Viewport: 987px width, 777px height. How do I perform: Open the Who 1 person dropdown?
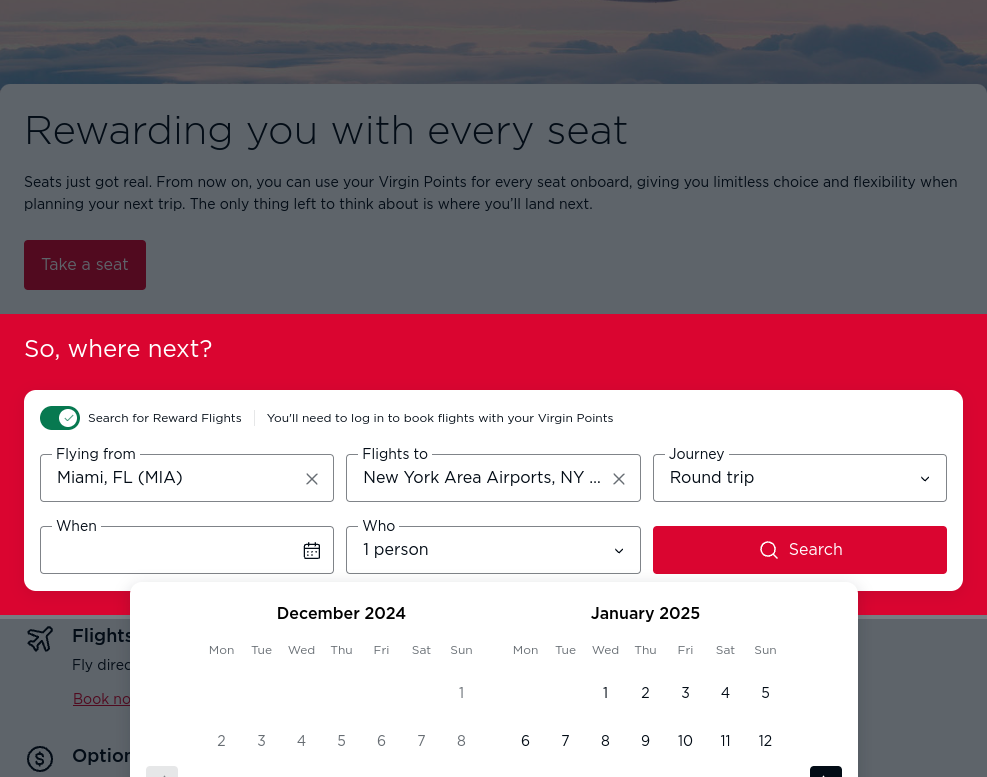pos(493,550)
